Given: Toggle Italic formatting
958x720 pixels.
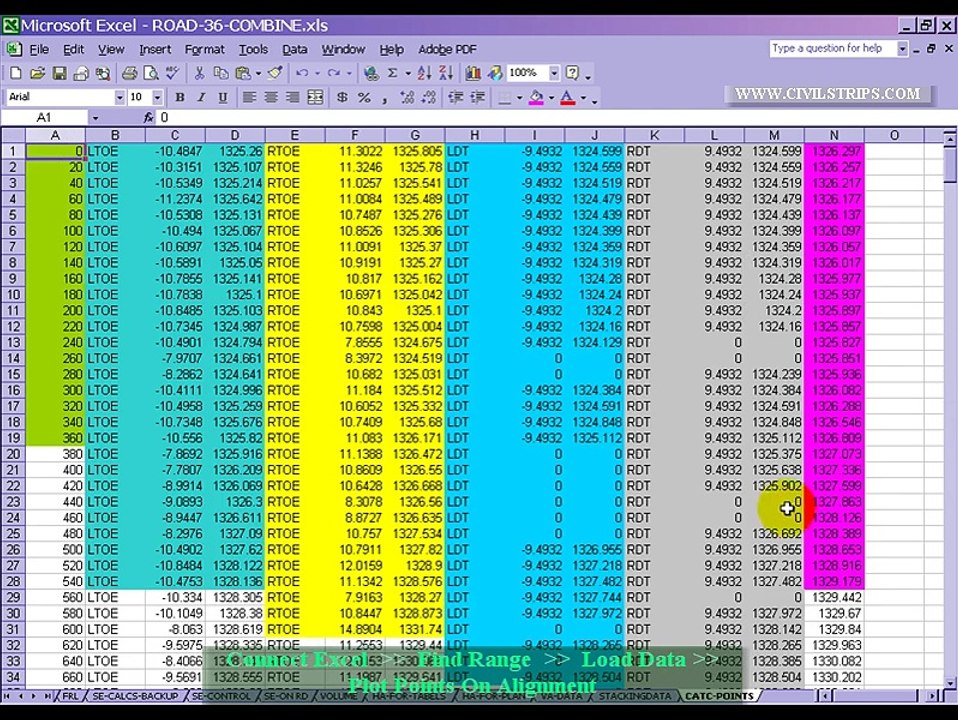Looking at the screenshot, I should pyautogui.click(x=201, y=97).
